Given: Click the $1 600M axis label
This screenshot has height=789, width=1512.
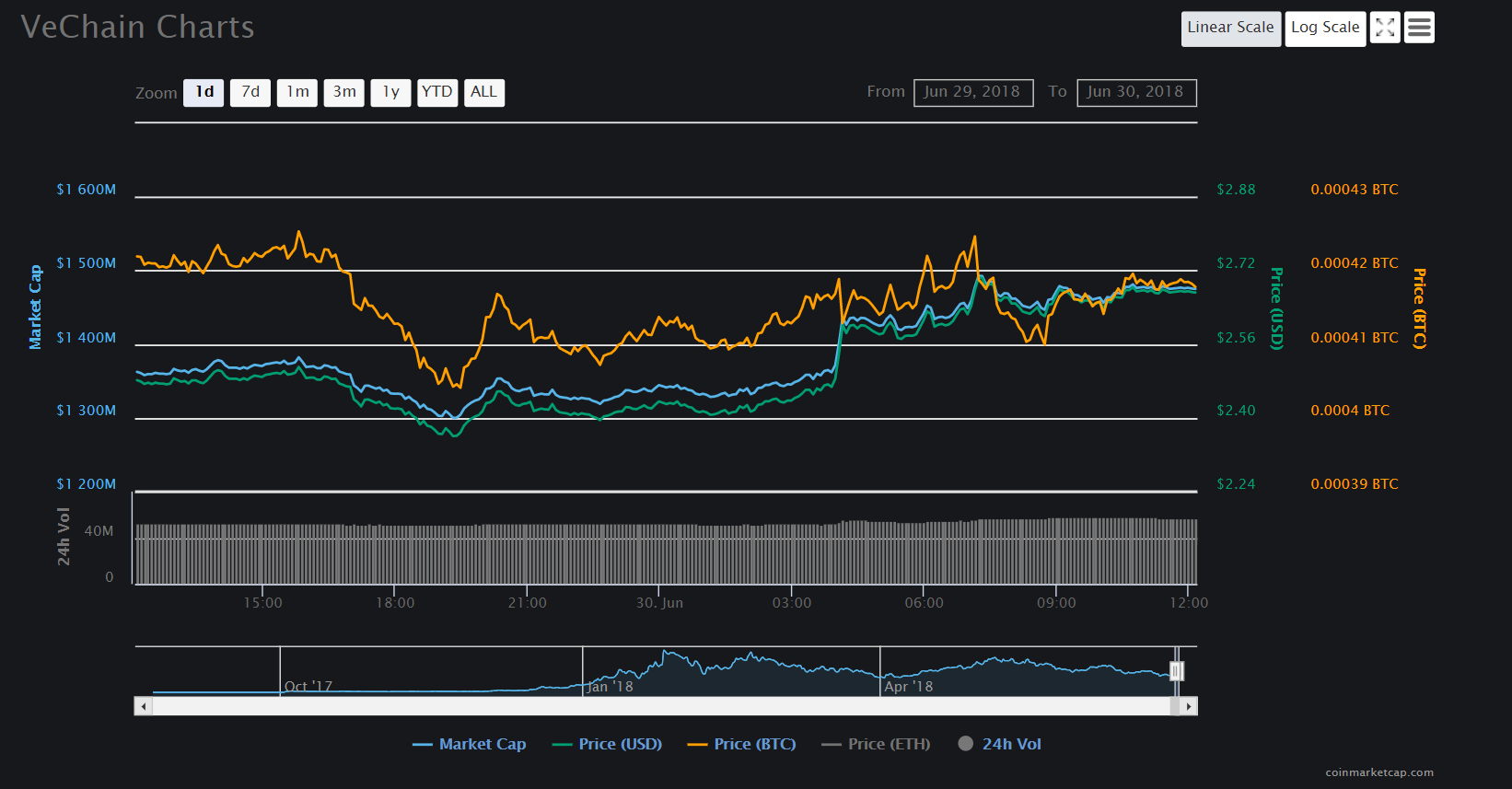Looking at the screenshot, I should [87, 190].
